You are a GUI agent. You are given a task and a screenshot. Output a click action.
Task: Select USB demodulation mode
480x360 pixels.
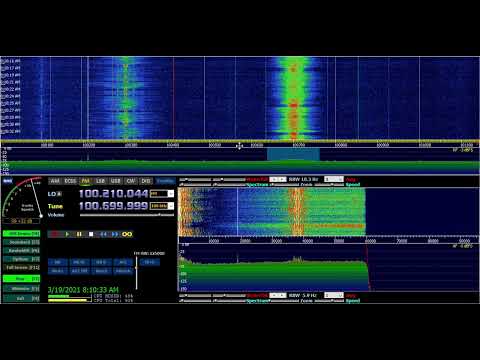[x=115, y=181]
